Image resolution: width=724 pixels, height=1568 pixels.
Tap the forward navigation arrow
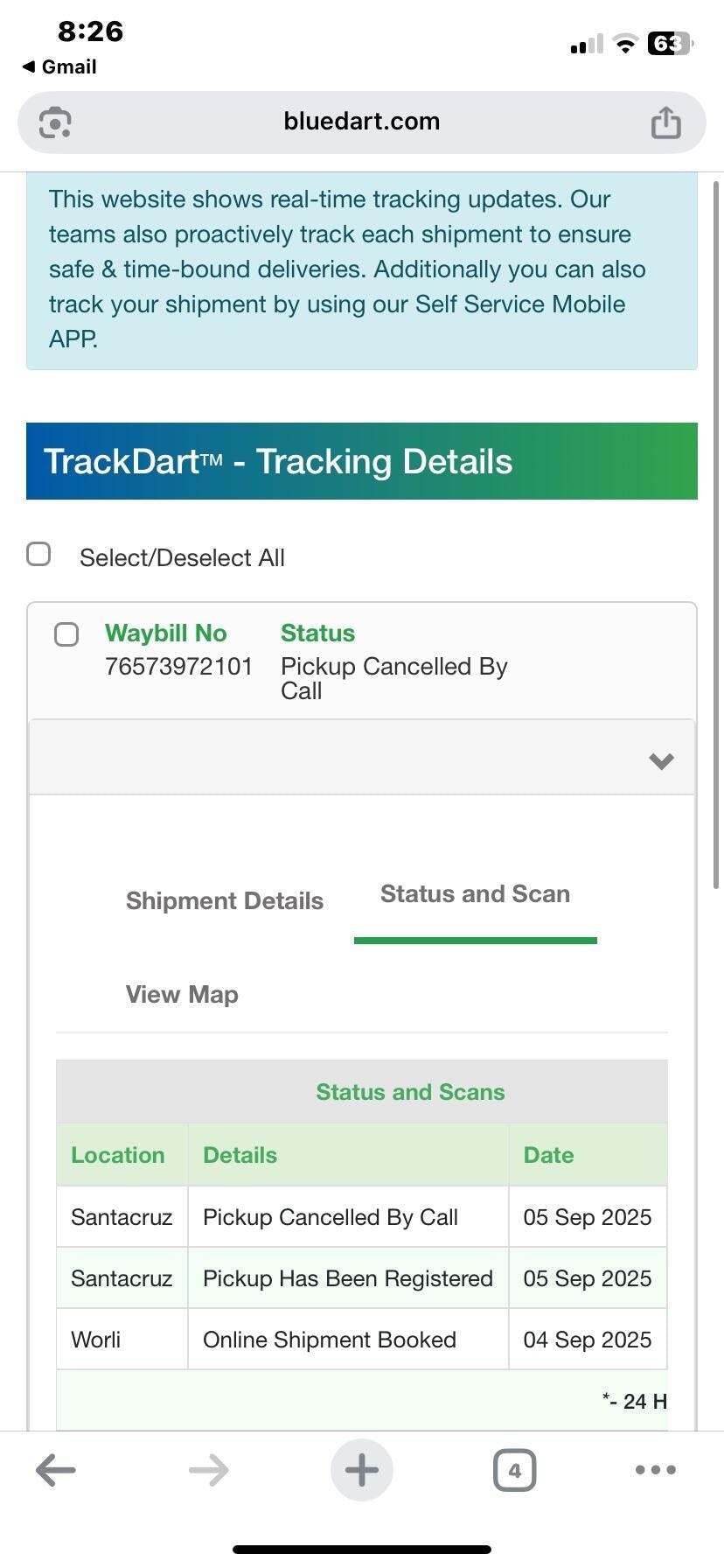(209, 1470)
